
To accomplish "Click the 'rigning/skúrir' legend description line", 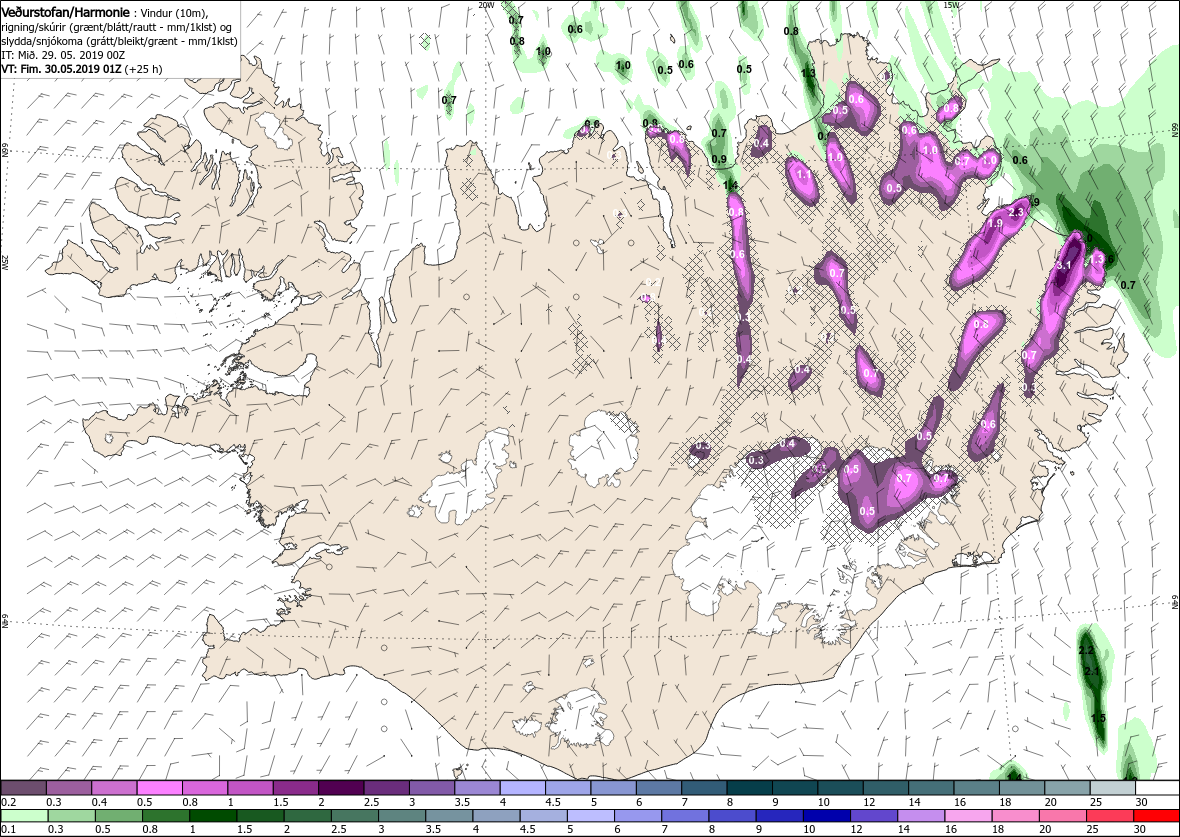I will (x=117, y=27).
